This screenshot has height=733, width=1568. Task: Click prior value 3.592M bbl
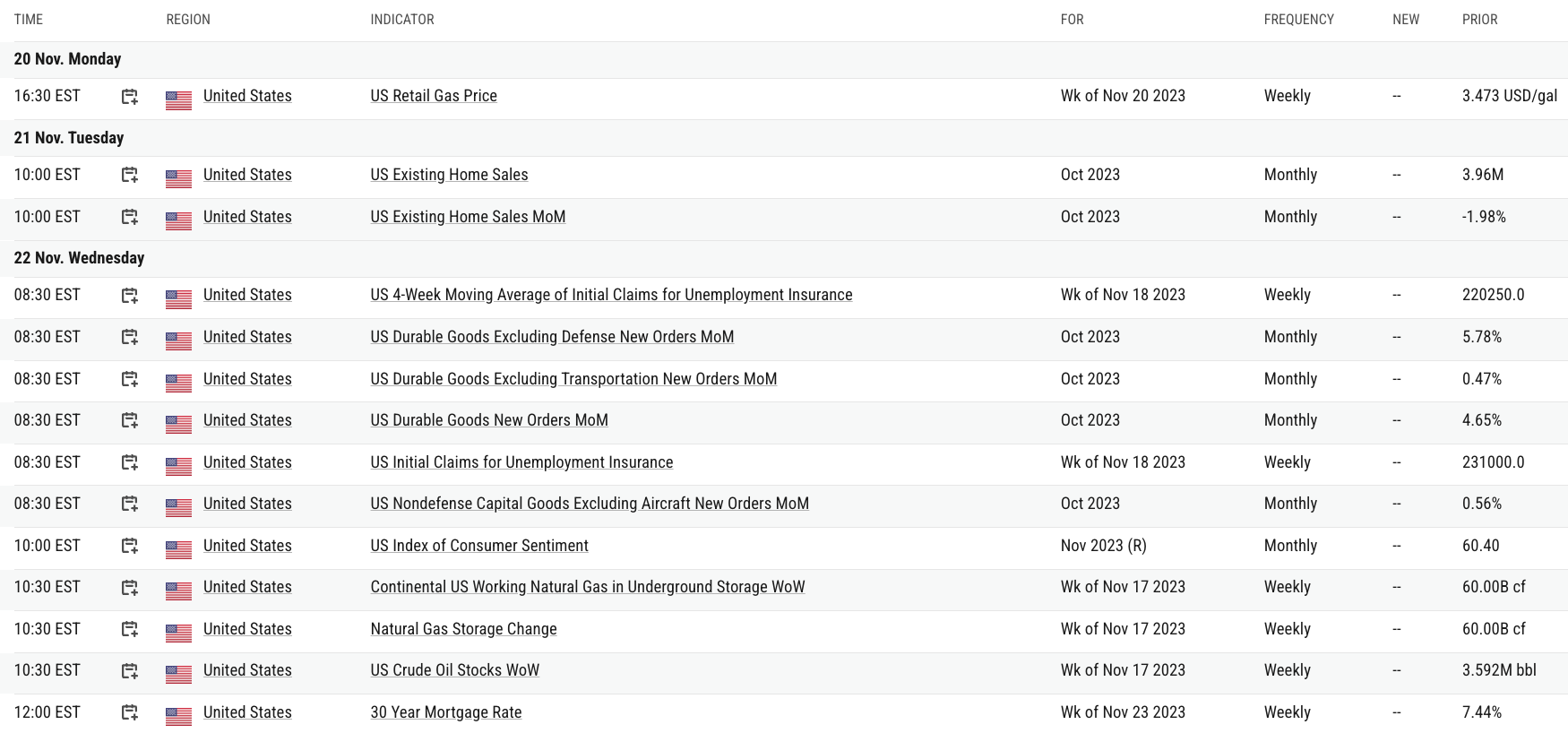(1499, 670)
